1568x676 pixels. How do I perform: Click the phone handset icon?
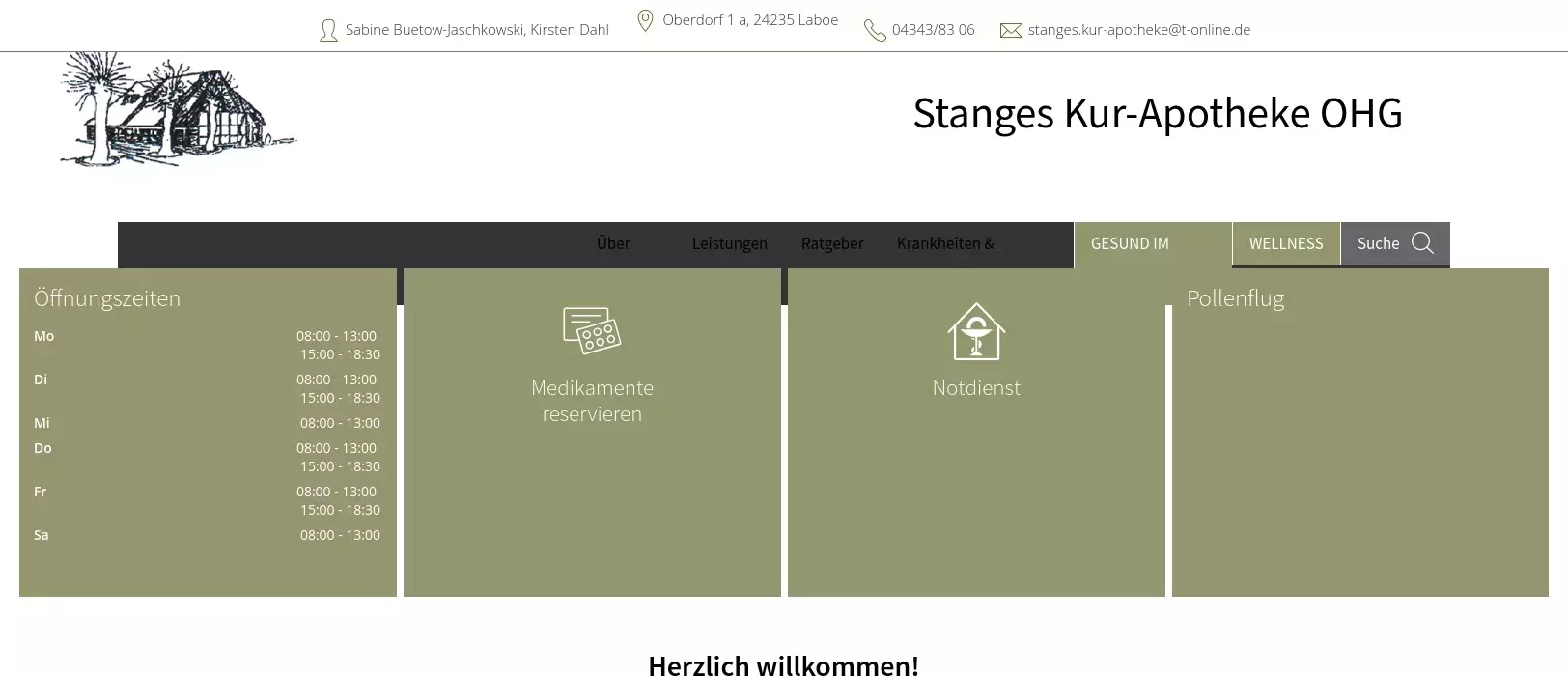point(875,31)
